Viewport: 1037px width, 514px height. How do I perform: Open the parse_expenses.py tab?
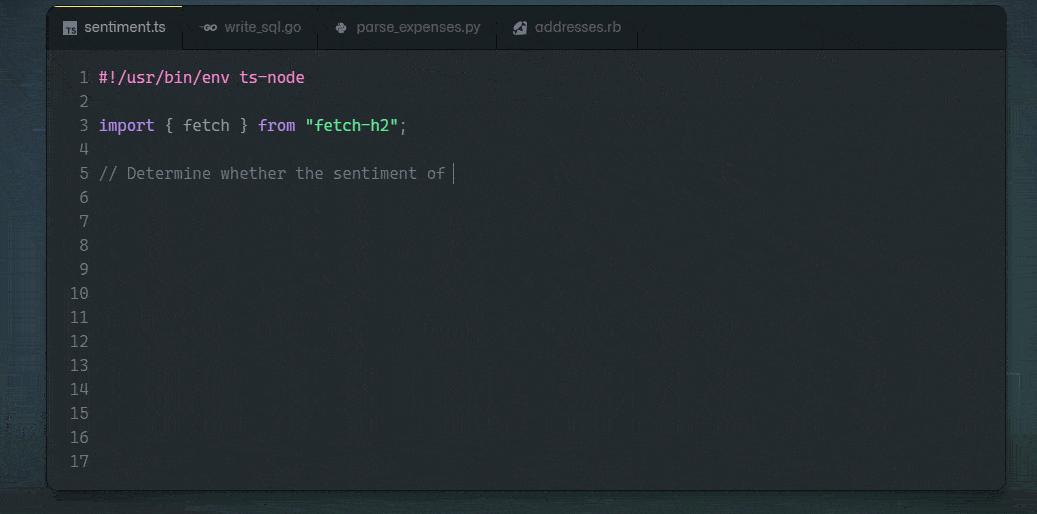pos(407,28)
